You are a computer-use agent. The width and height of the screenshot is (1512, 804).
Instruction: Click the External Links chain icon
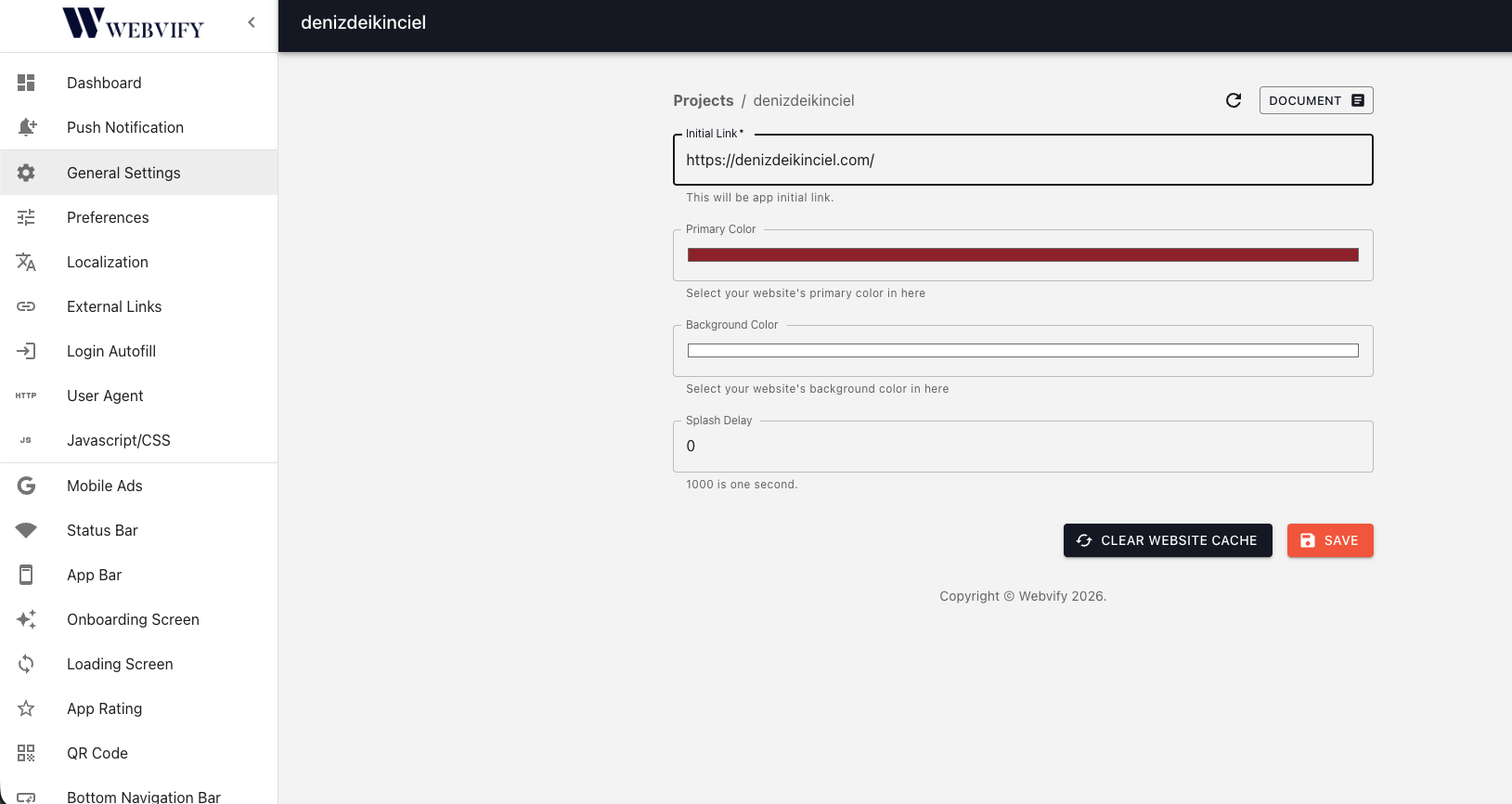tap(26, 306)
